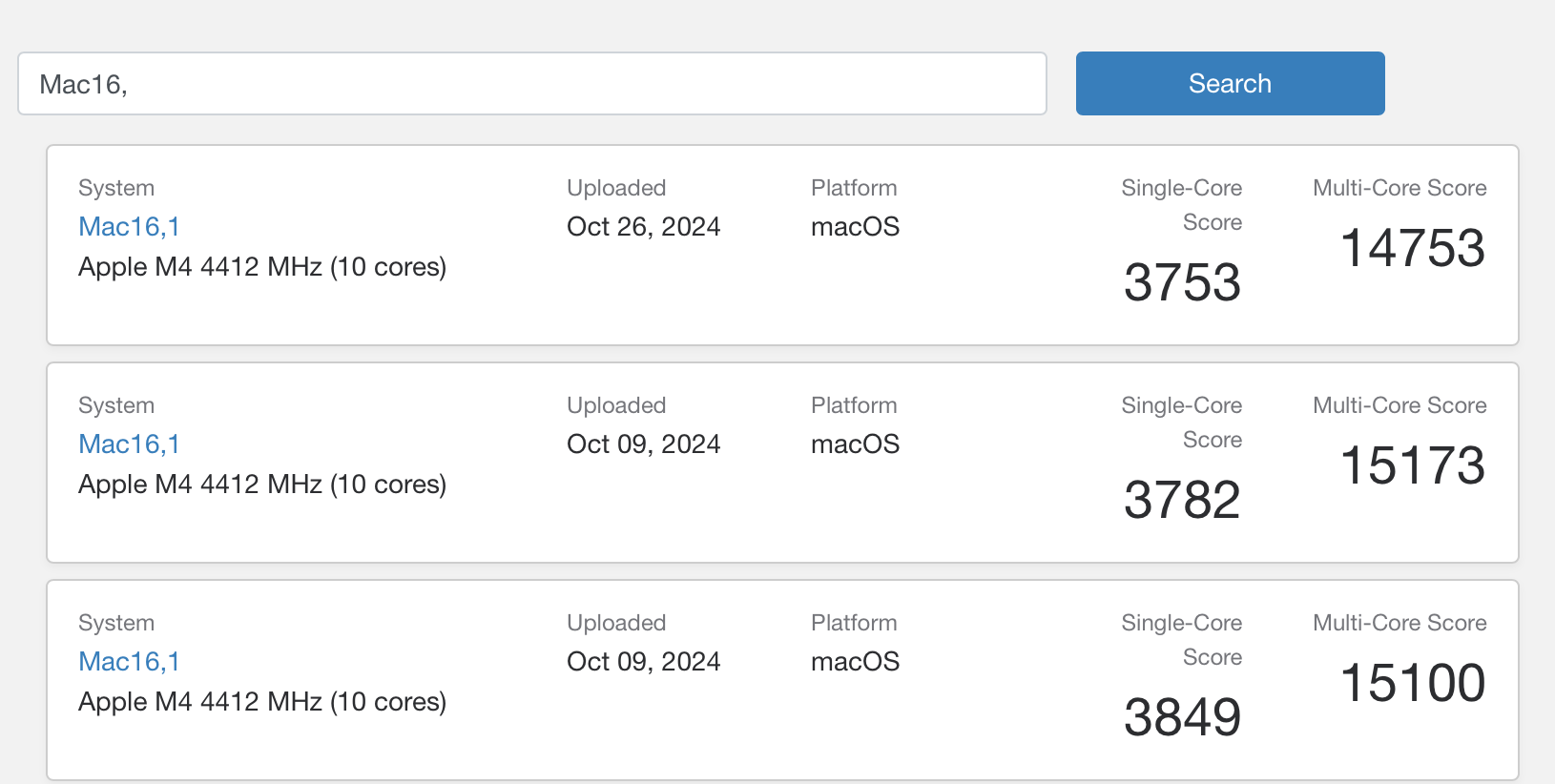Screen dimensions: 1555x784
Task: Click the blue Search button
Action: coord(1230,84)
